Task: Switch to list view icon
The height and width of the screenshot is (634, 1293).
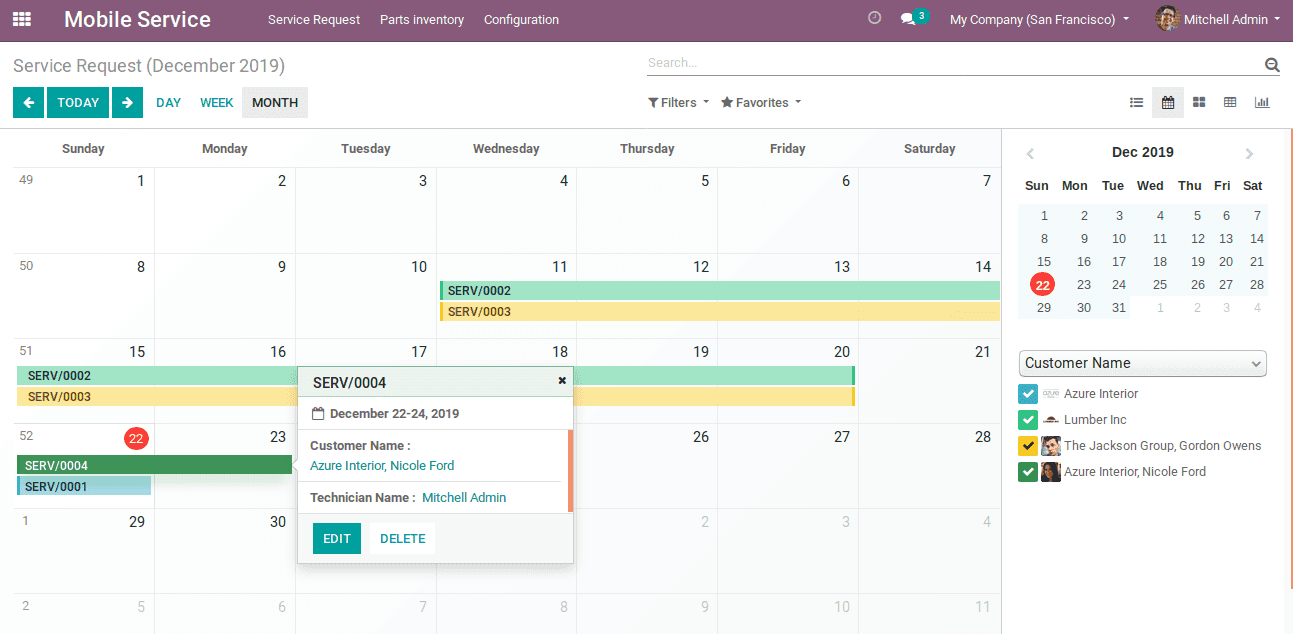Action: pyautogui.click(x=1136, y=102)
